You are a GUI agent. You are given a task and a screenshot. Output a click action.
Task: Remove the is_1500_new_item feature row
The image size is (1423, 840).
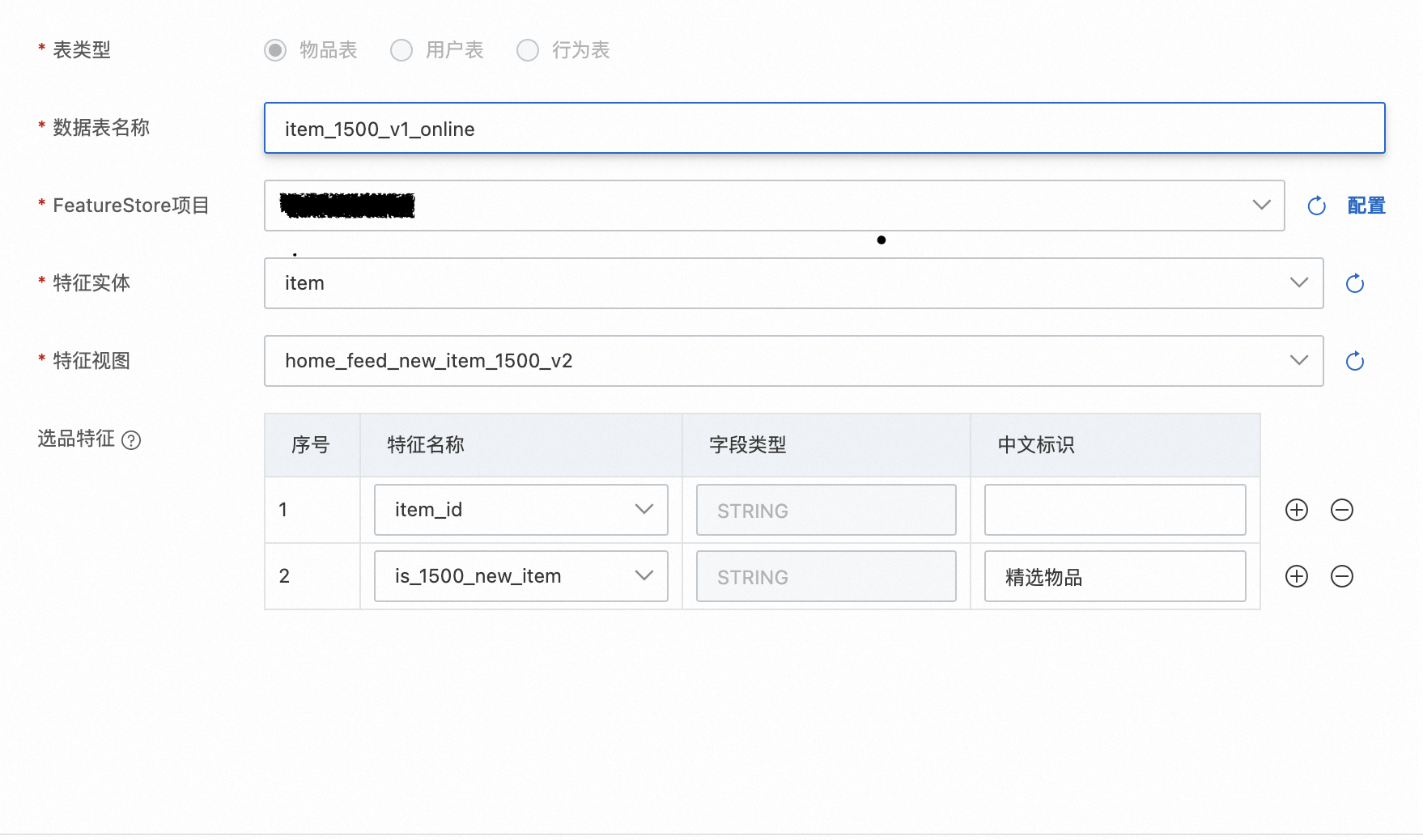coord(1342,576)
